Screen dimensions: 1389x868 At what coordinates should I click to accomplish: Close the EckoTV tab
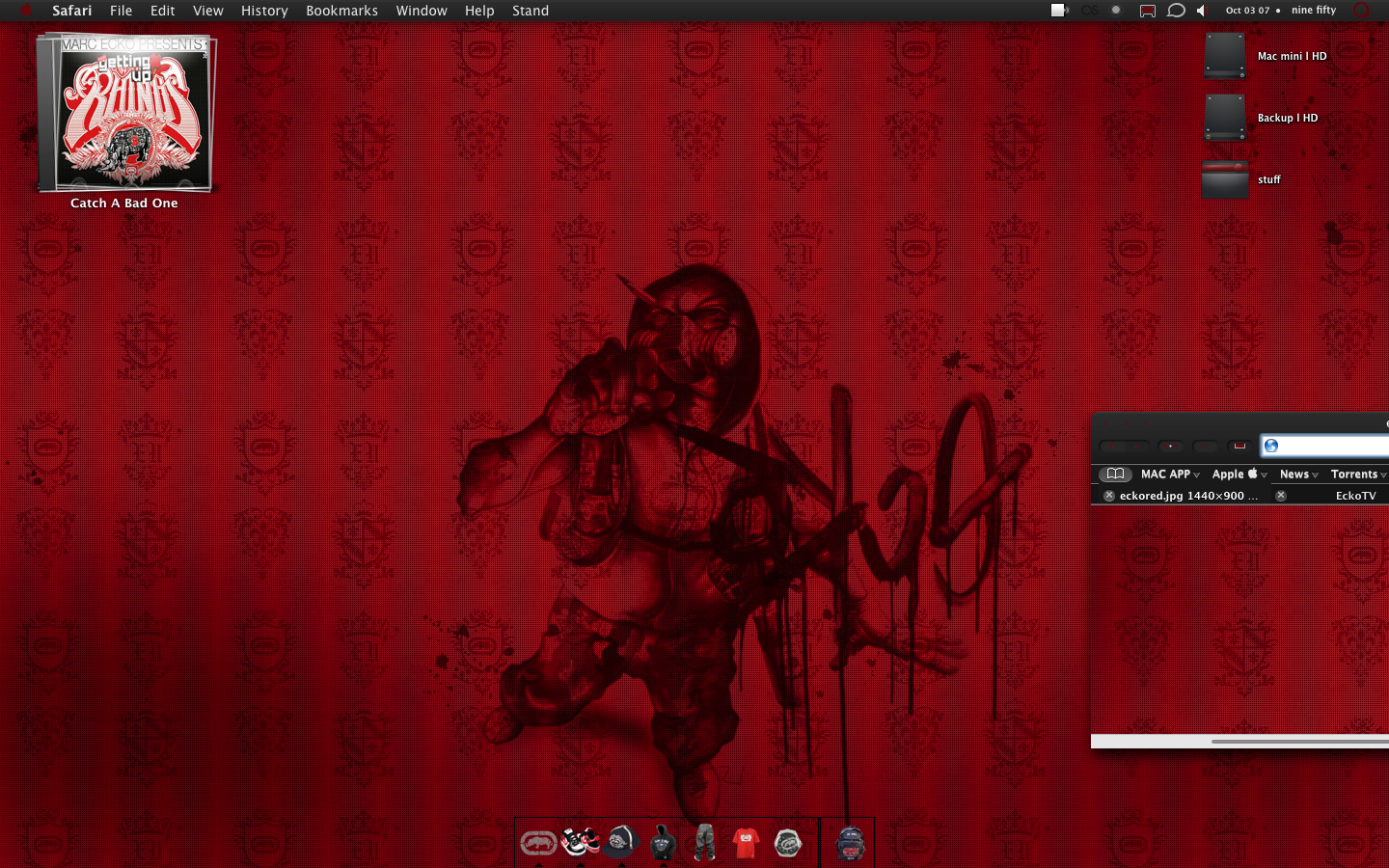point(1281,496)
